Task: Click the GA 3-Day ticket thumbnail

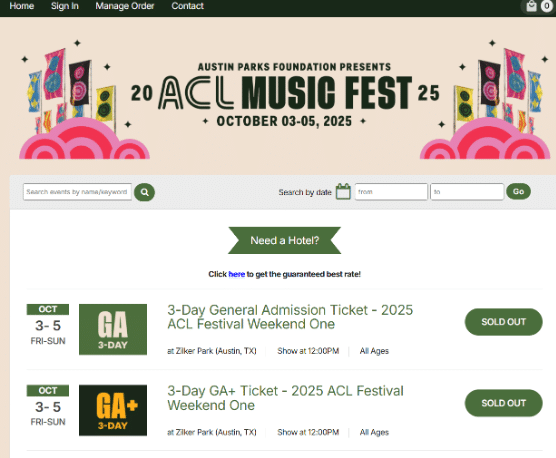Action: [113, 329]
